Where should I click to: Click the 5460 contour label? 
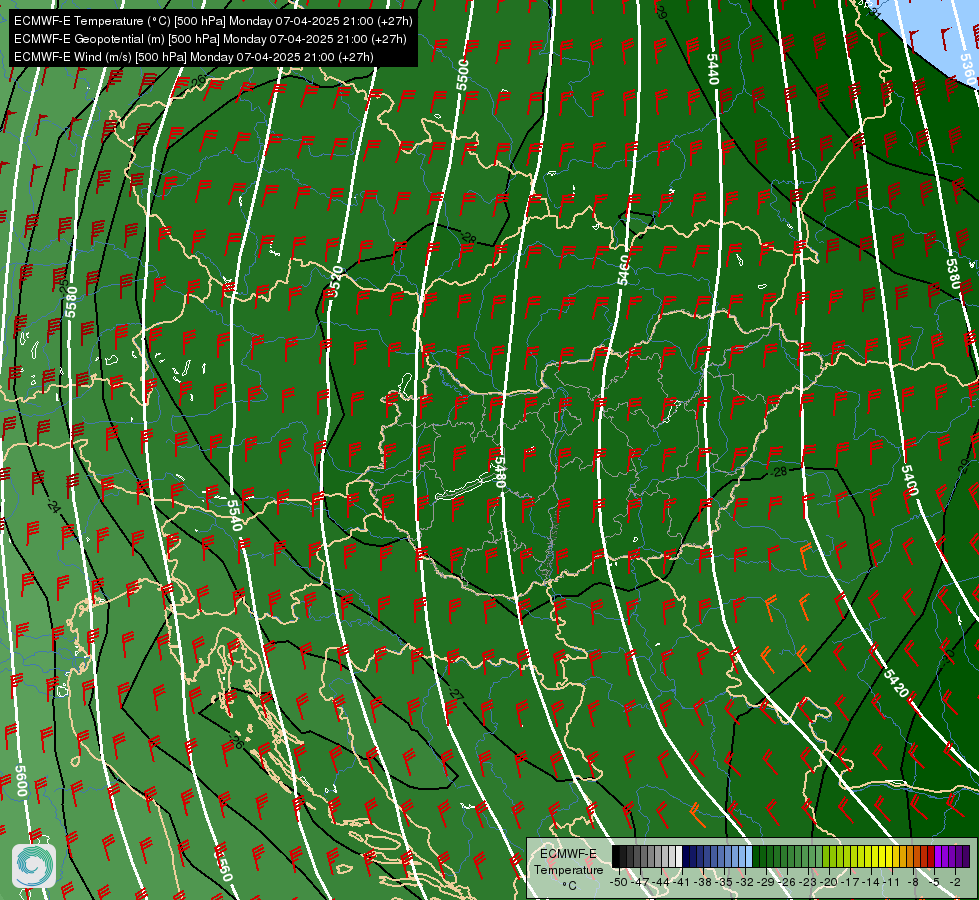coord(623,270)
